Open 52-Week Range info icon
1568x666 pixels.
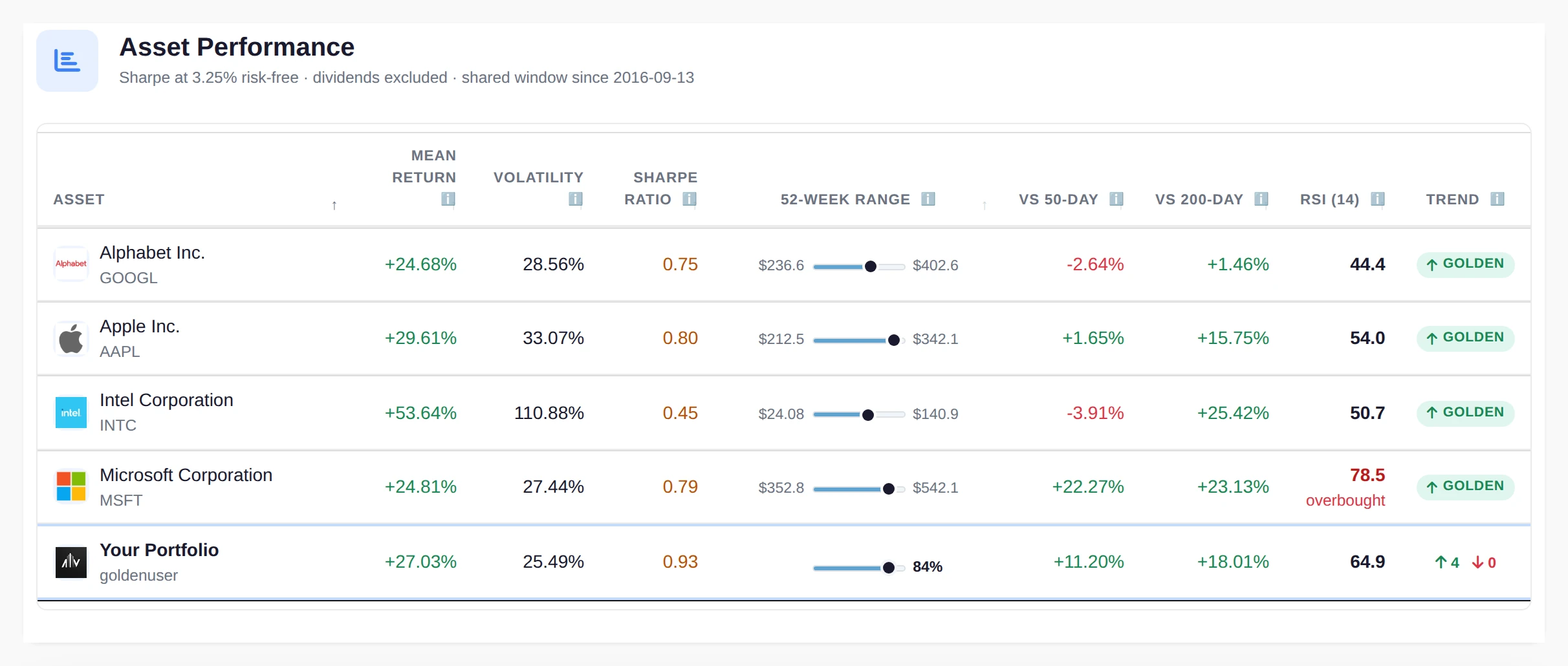928,199
